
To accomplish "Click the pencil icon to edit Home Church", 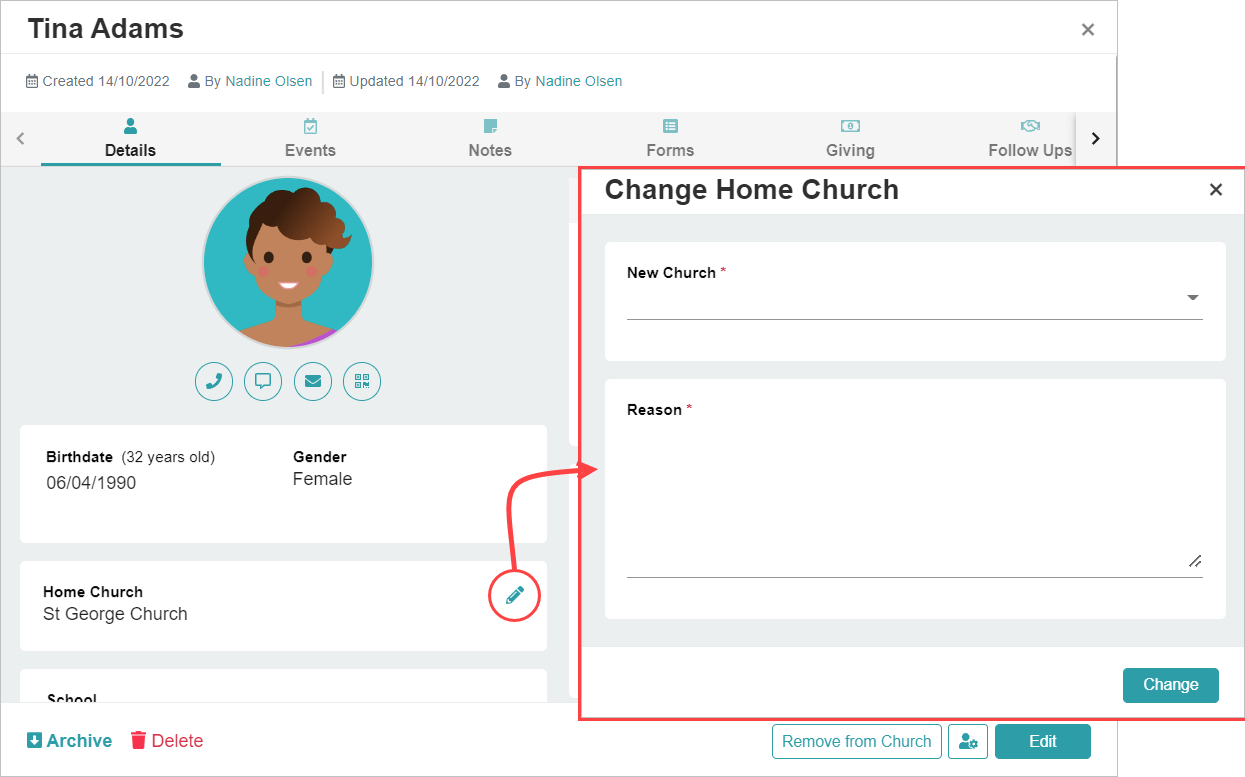I will point(514,596).
